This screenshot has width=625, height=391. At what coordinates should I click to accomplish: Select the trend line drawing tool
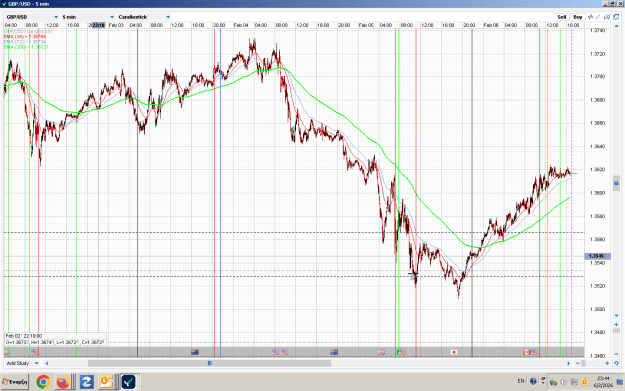click(x=598, y=17)
